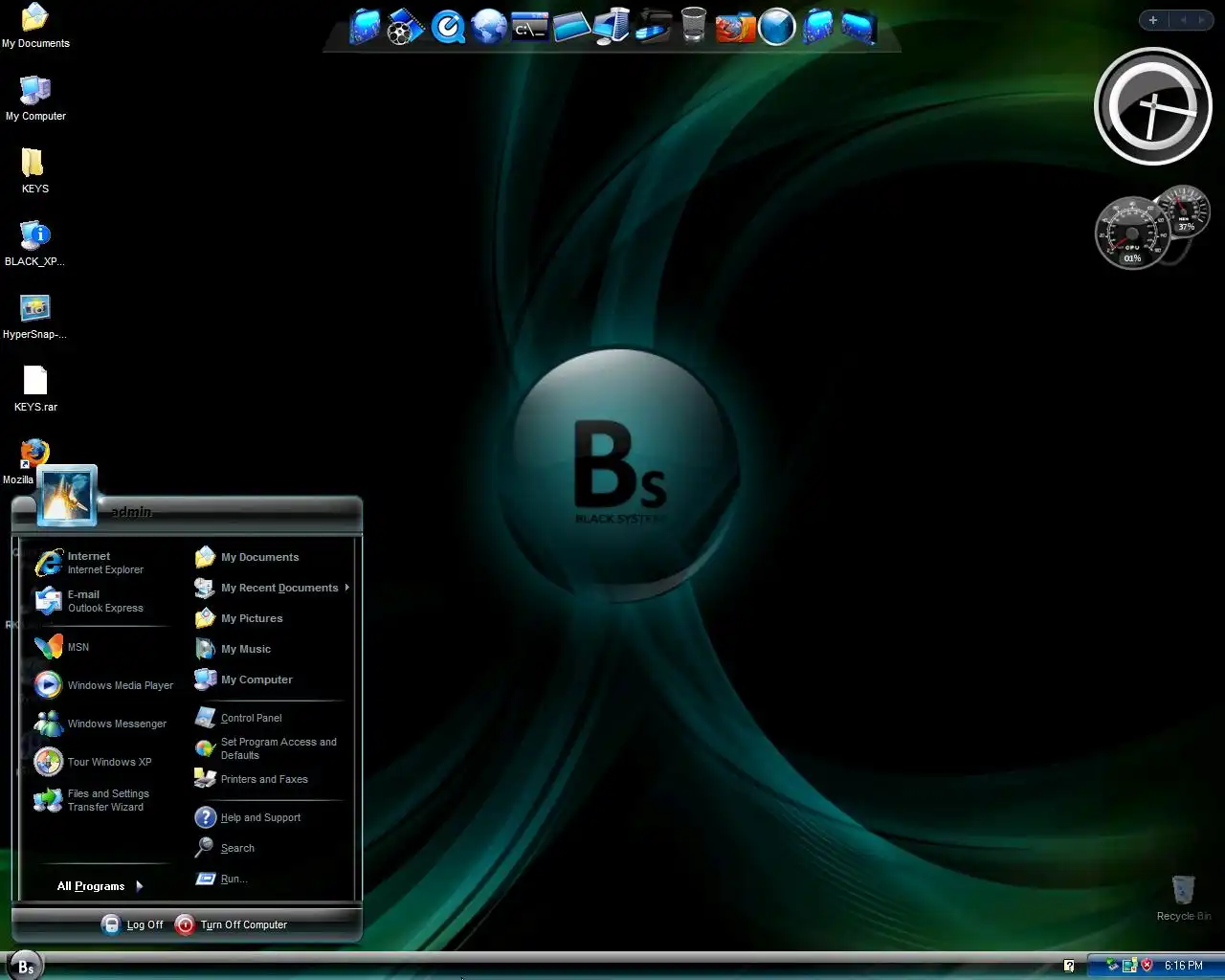Expand All Programs submenu

tap(100, 886)
